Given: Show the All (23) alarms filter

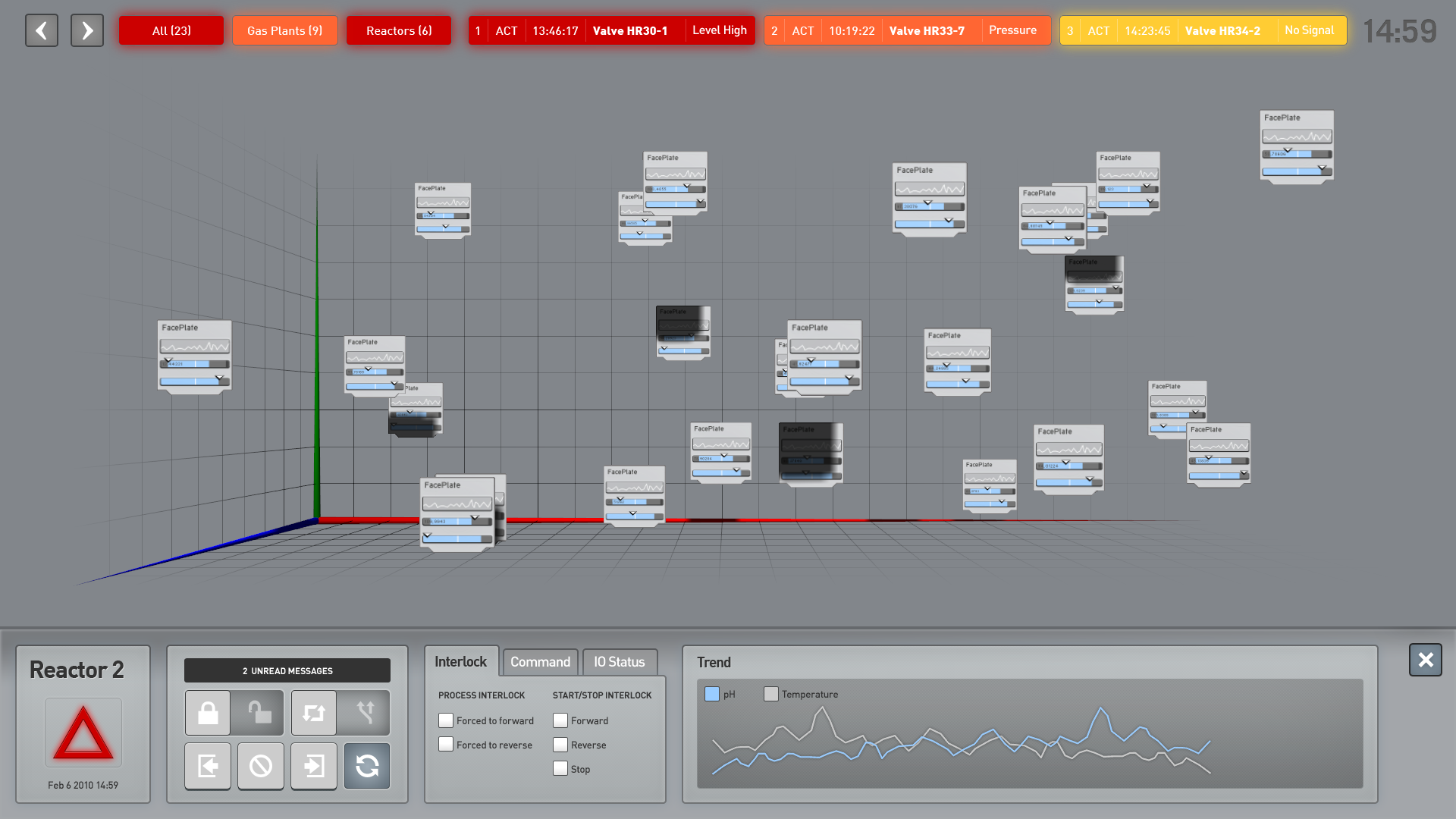Looking at the screenshot, I should [171, 30].
